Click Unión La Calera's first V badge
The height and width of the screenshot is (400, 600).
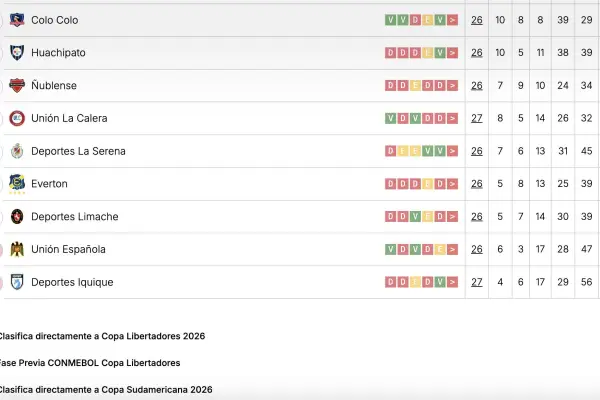point(390,118)
